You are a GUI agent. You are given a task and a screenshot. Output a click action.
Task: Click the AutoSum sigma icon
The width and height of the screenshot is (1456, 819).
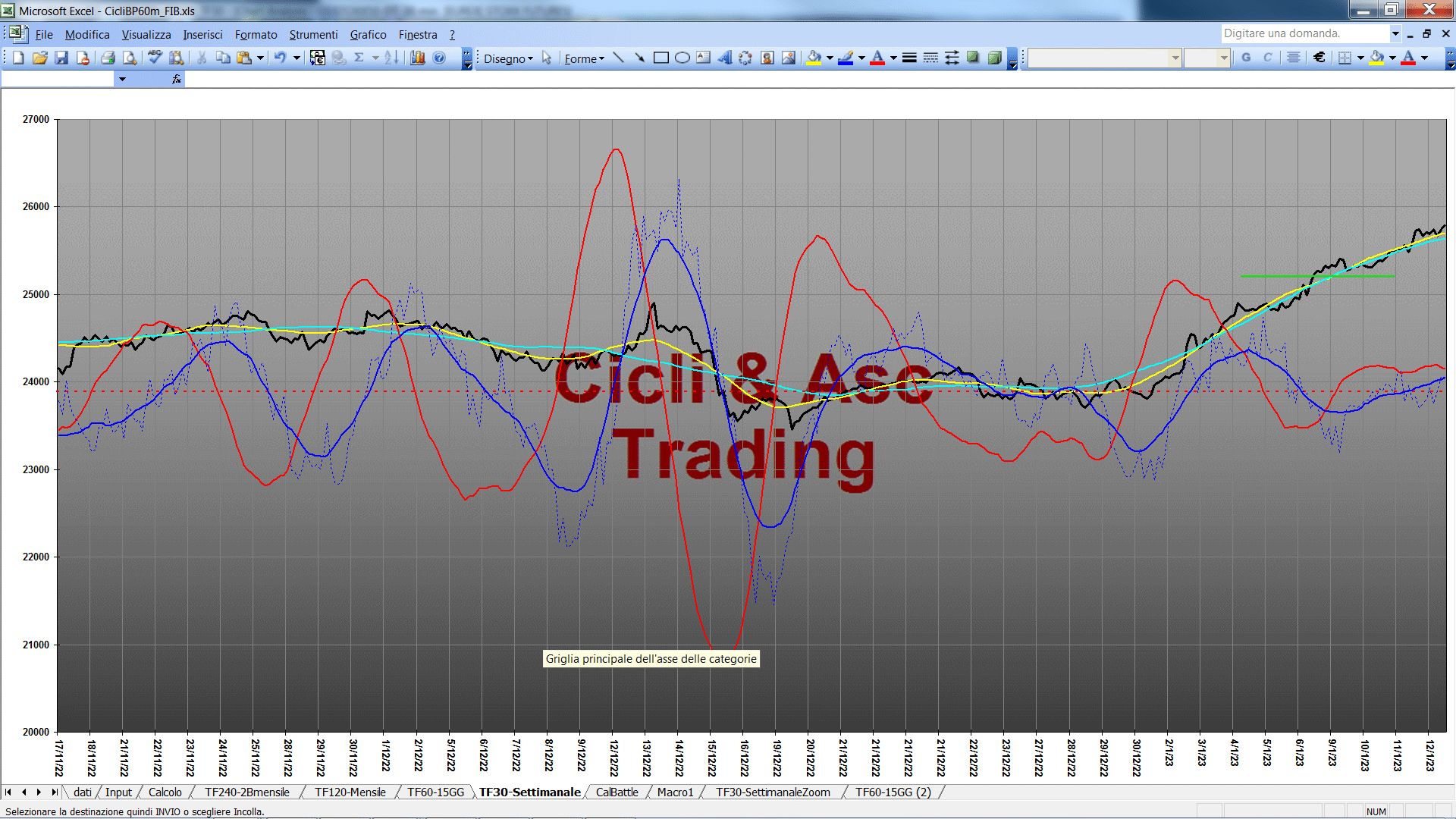pyautogui.click(x=359, y=58)
